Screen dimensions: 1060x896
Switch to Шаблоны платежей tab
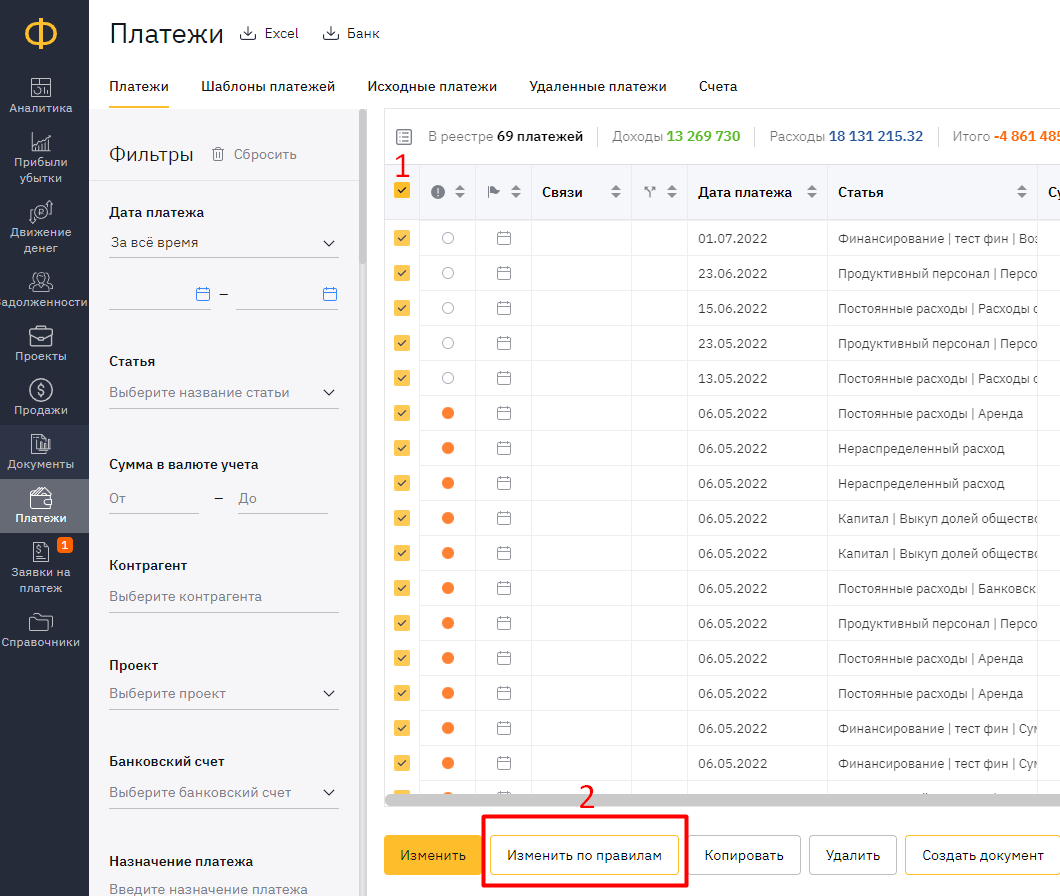click(x=268, y=87)
